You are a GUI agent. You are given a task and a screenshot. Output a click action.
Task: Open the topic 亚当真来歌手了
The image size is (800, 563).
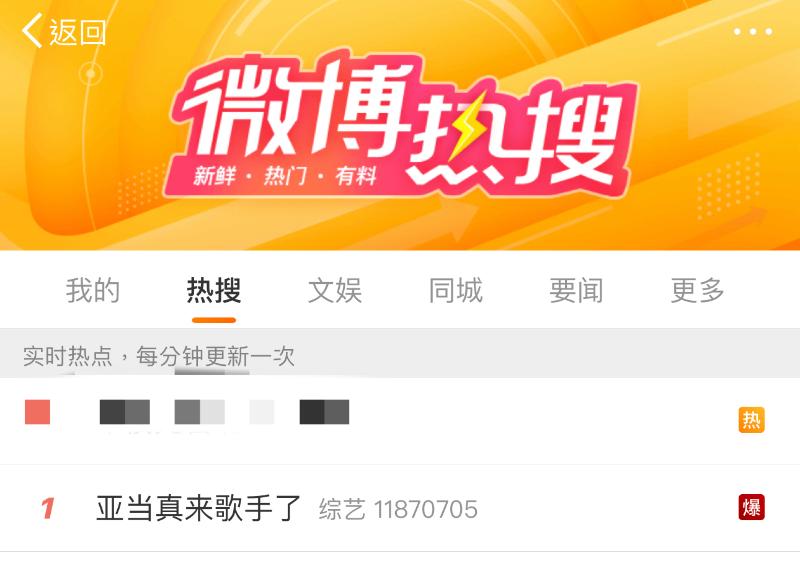coord(198,508)
